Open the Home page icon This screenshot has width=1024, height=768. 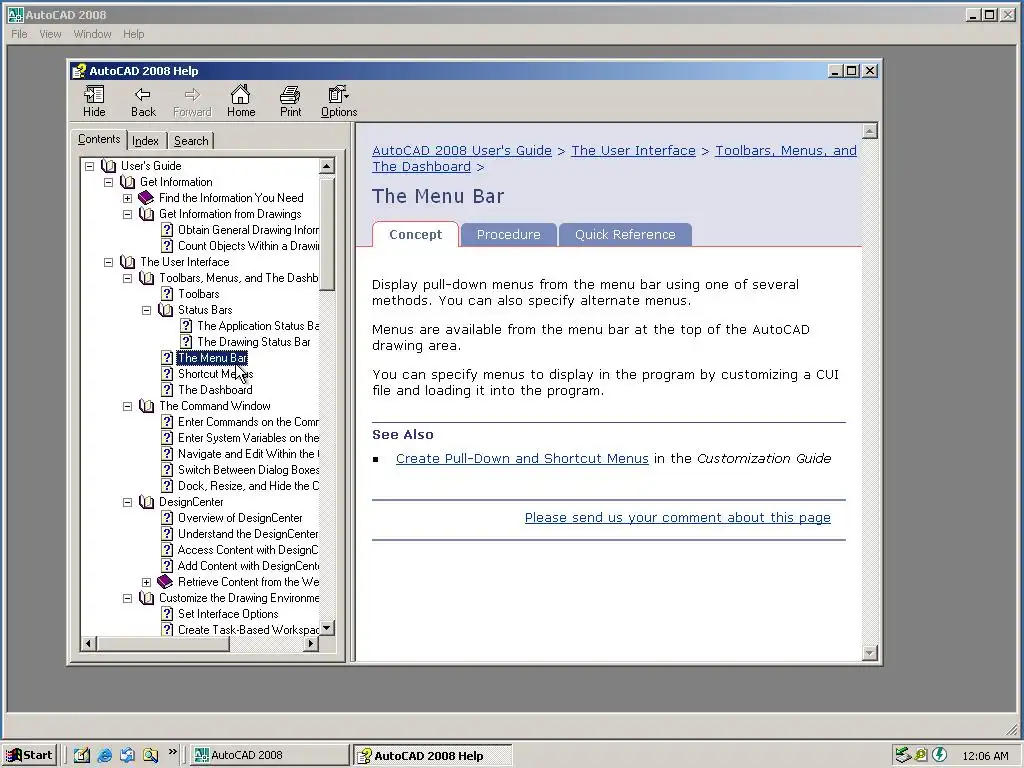coord(240,95)
